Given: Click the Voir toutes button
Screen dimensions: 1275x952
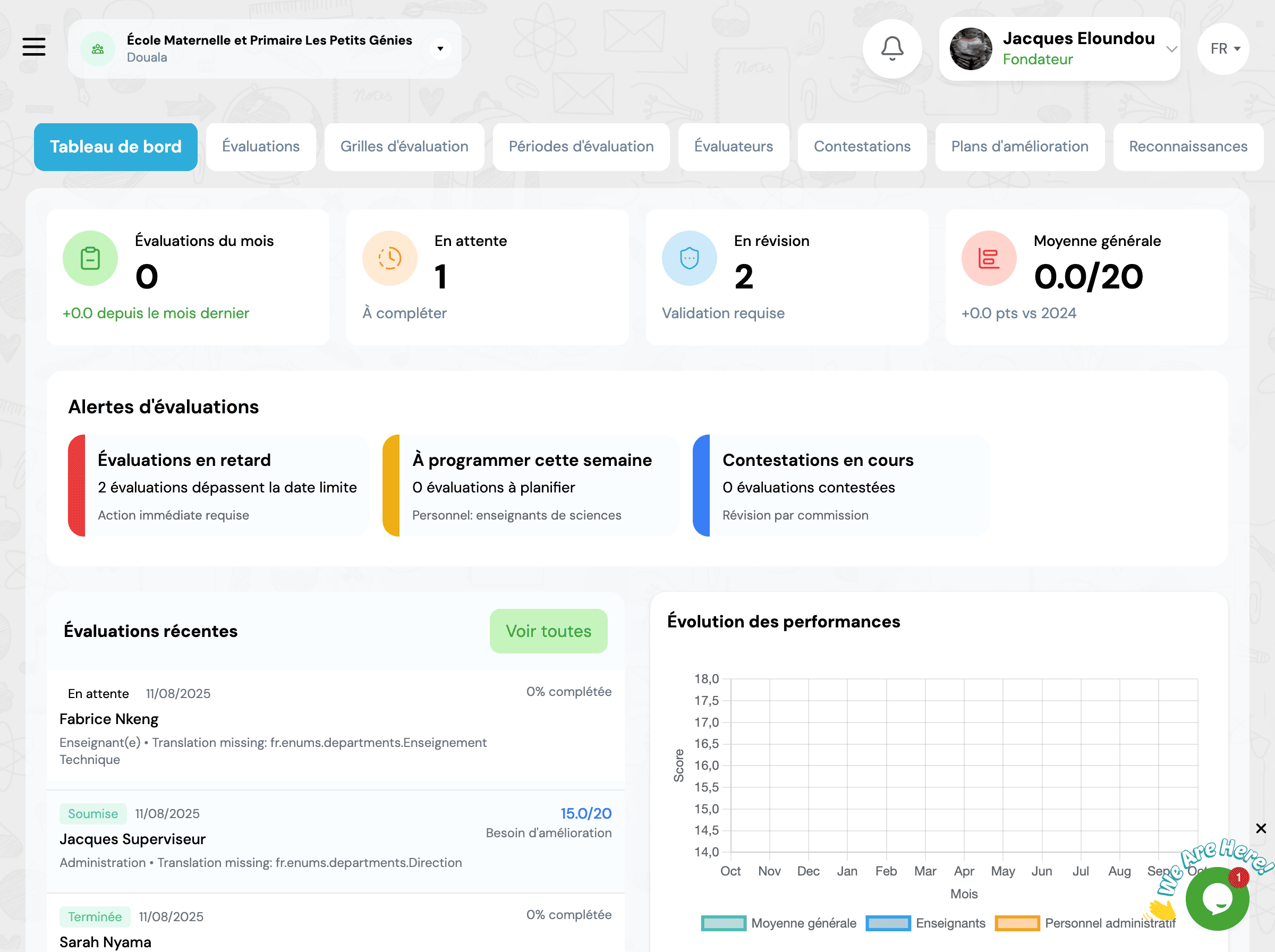Looking at the screenshot, I should pyautogui.click(x=548, y=631).
